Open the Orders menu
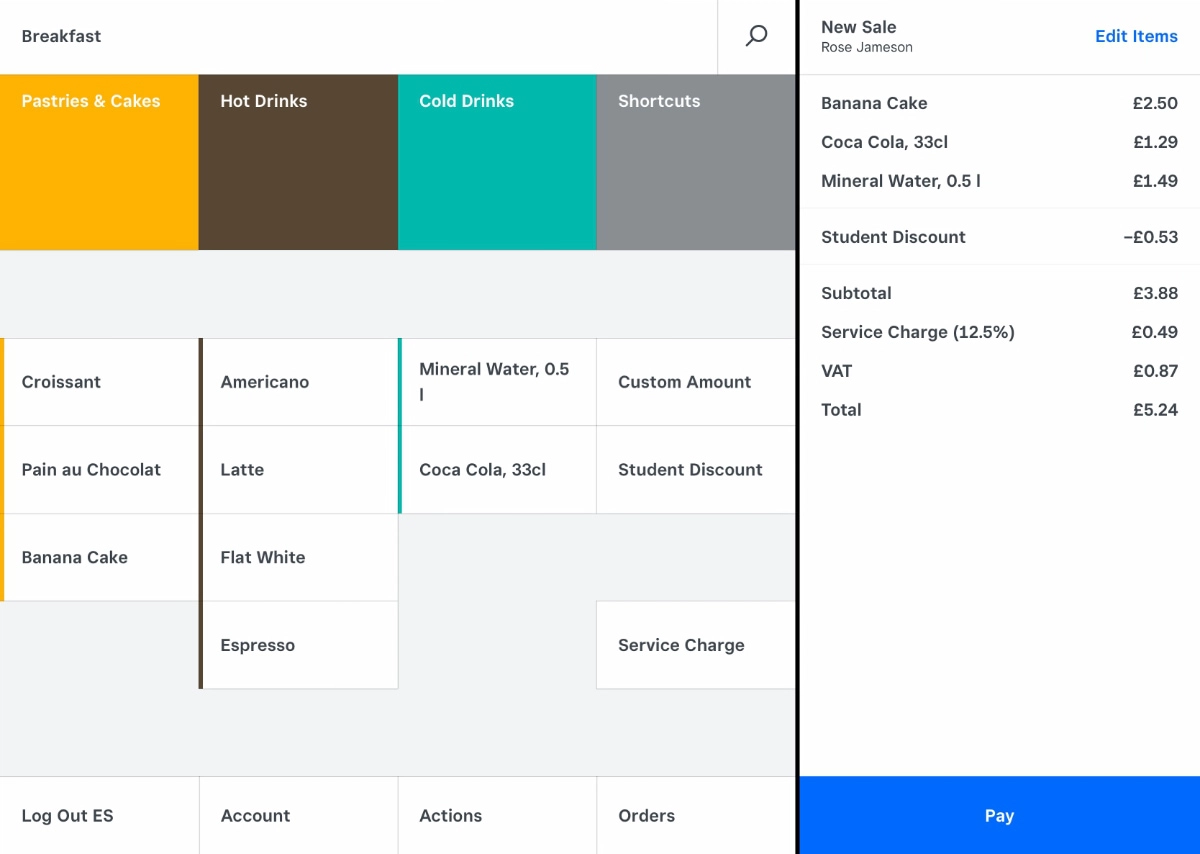 tap(696, 816)
